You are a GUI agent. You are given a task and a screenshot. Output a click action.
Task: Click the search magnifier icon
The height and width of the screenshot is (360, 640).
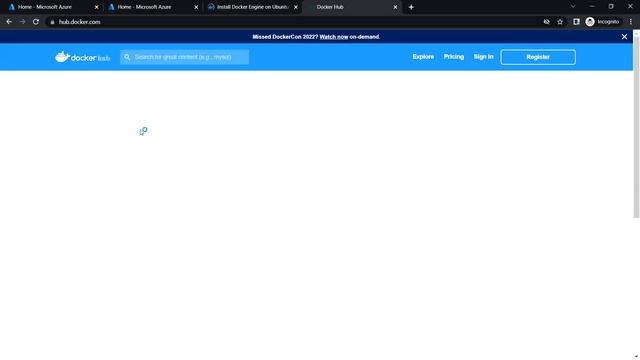[x=127, y=57]
